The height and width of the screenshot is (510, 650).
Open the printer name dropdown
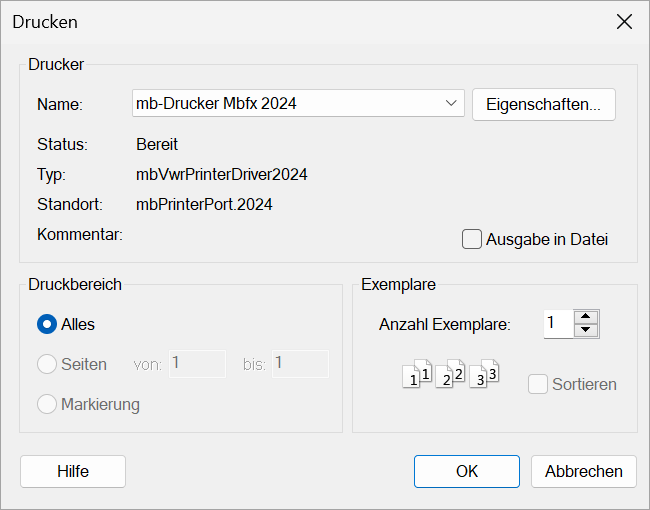point(451,103)
